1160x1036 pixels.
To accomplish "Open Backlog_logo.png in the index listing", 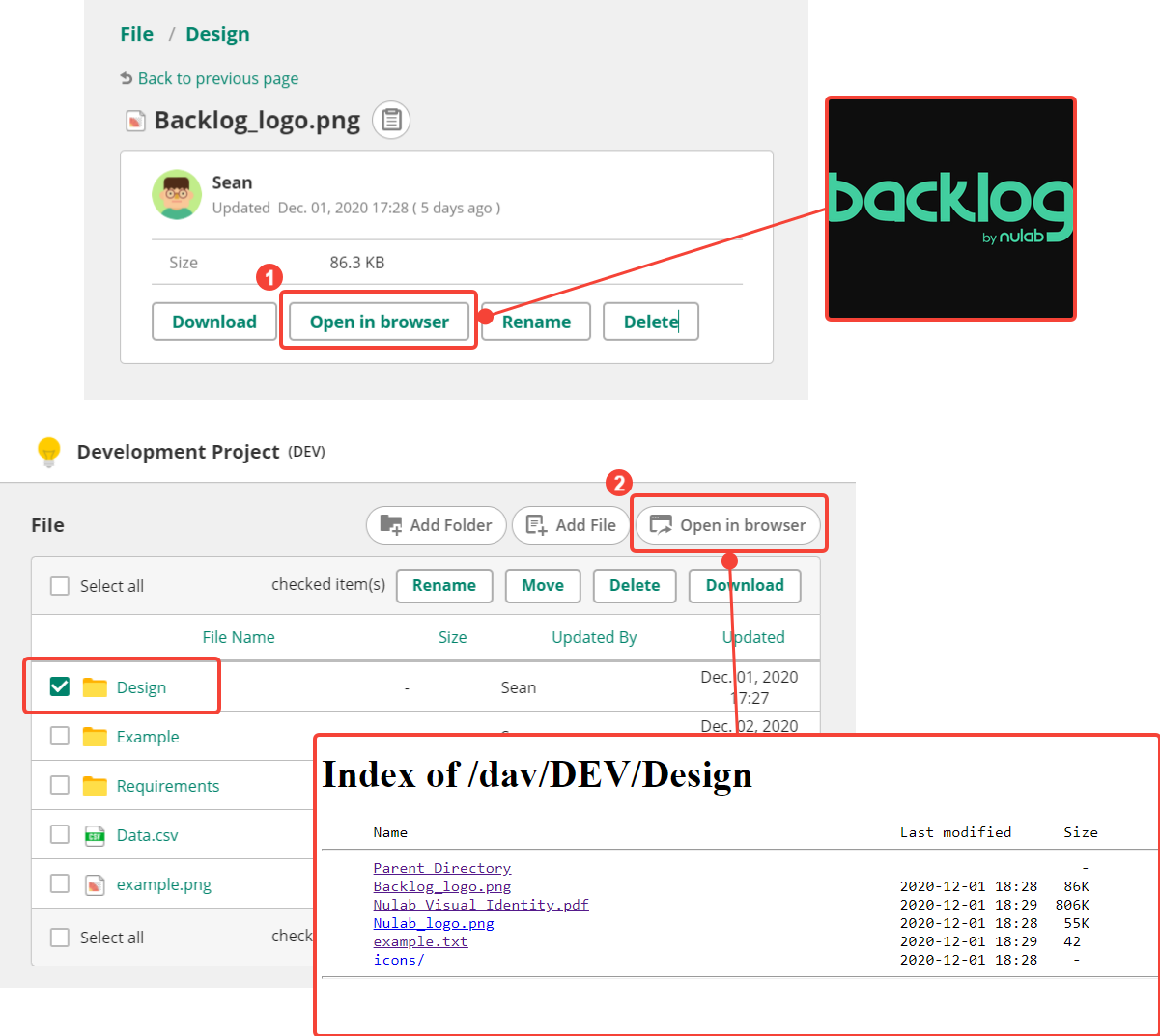I will 442,886.
